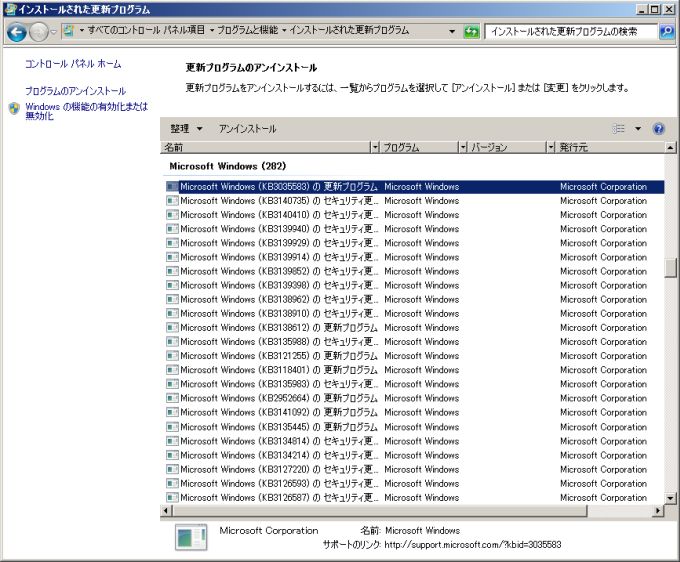The height and width of the screenshot is (562, 680).
Task: Click すべてのコントロール パネル項目 breadcrumb
Action: pos(146,30)
